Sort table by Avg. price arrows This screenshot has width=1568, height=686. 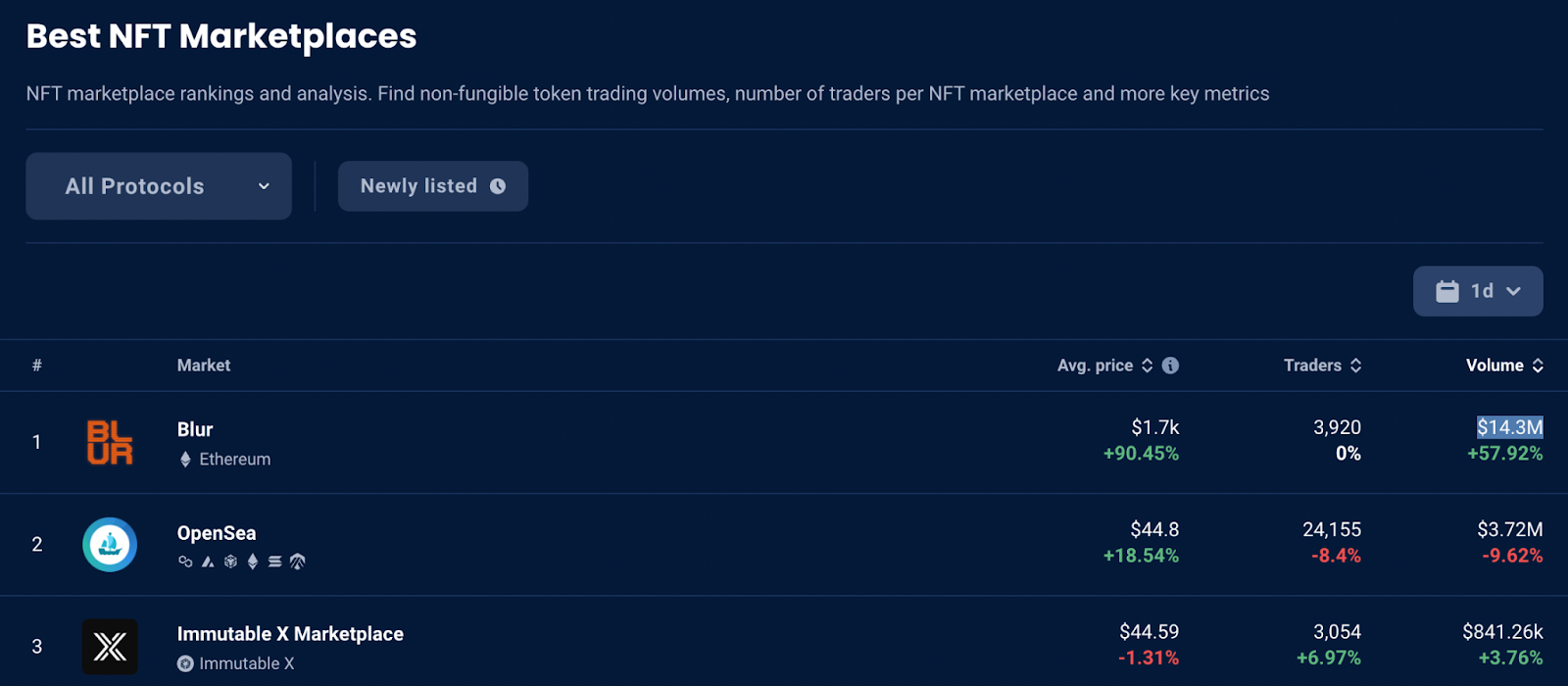[1147, 366]
